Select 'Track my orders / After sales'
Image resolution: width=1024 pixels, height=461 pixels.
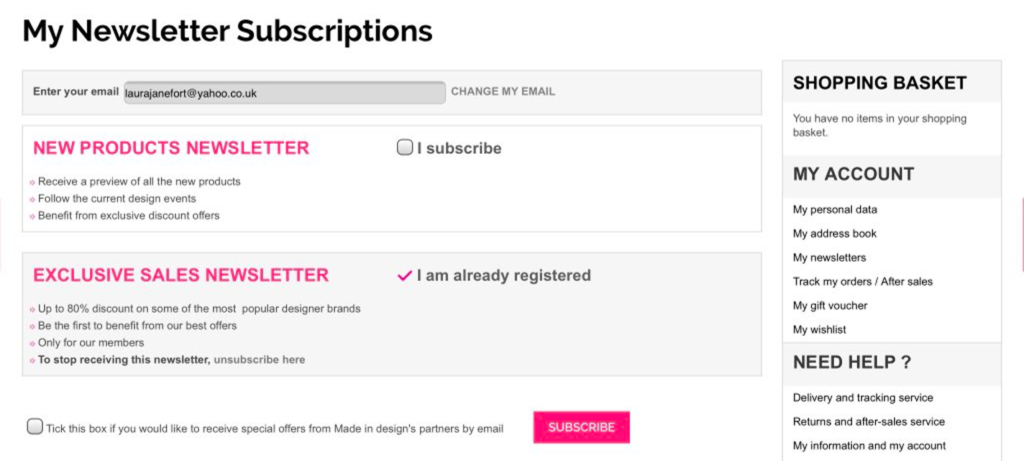863,282
